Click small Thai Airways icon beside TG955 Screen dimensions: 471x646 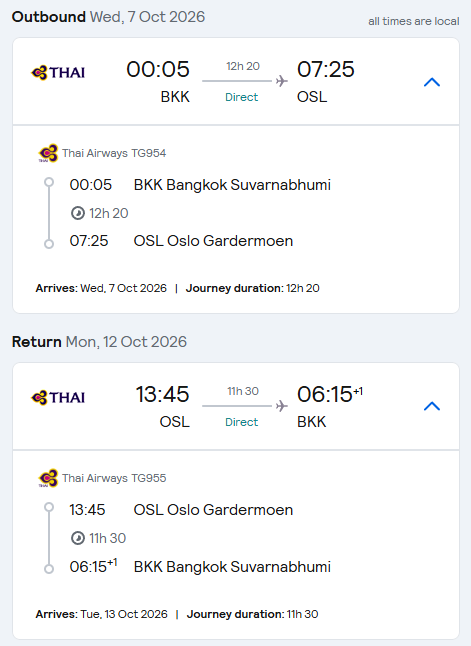[x=49, y=478]
